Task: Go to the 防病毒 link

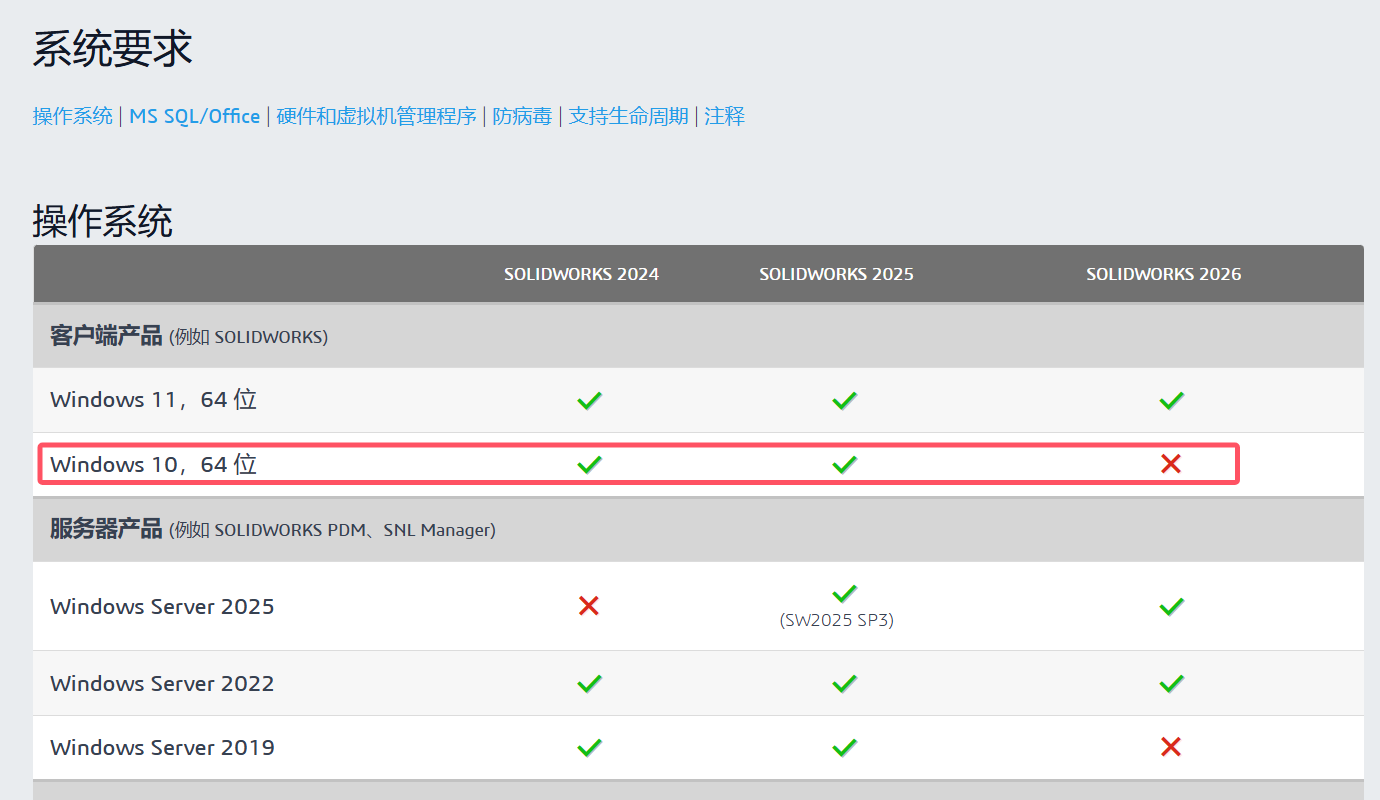Action: [523, 117]
